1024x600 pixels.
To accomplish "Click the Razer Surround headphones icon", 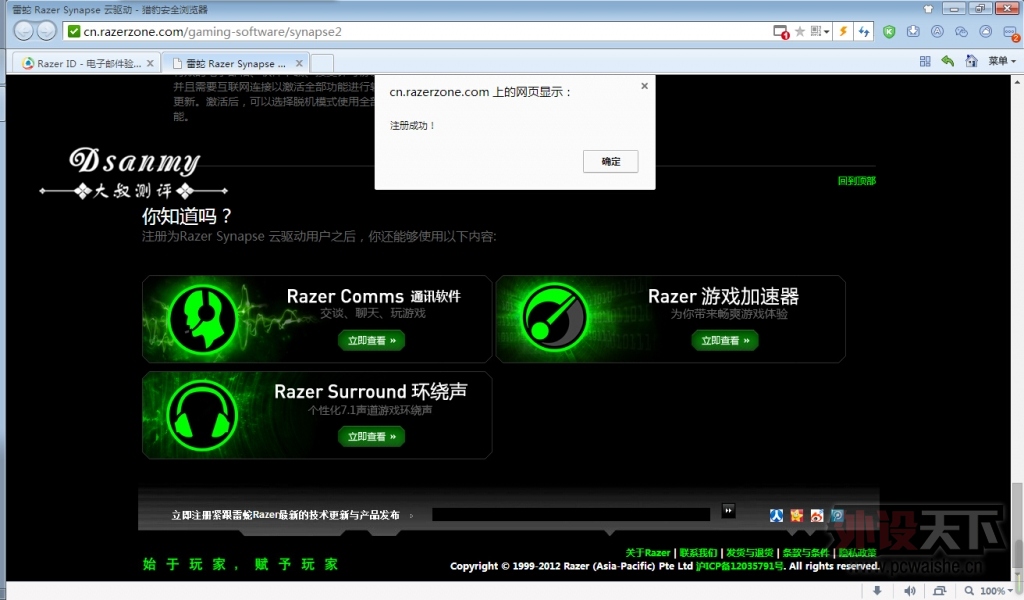I will pos(202,416).
